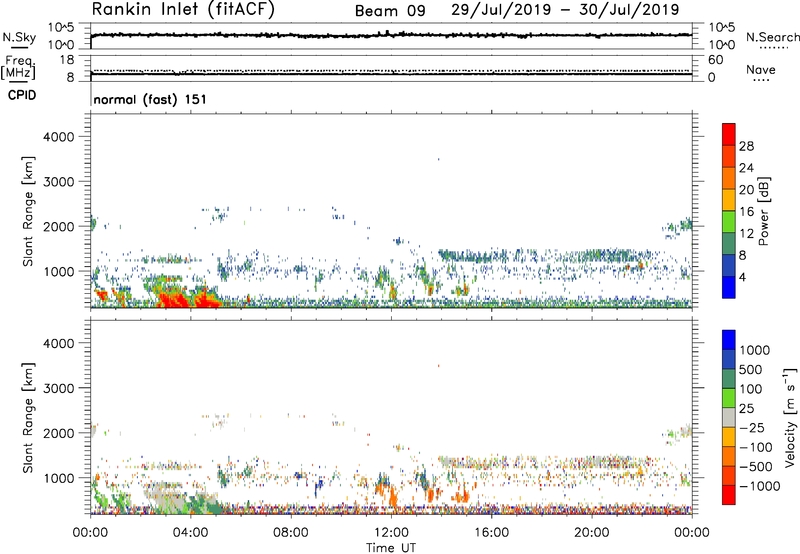This screenshot has height=554, width=800.
Task: Click the dark blue top segment of Velocity colorbar
Action: (729, 340)
